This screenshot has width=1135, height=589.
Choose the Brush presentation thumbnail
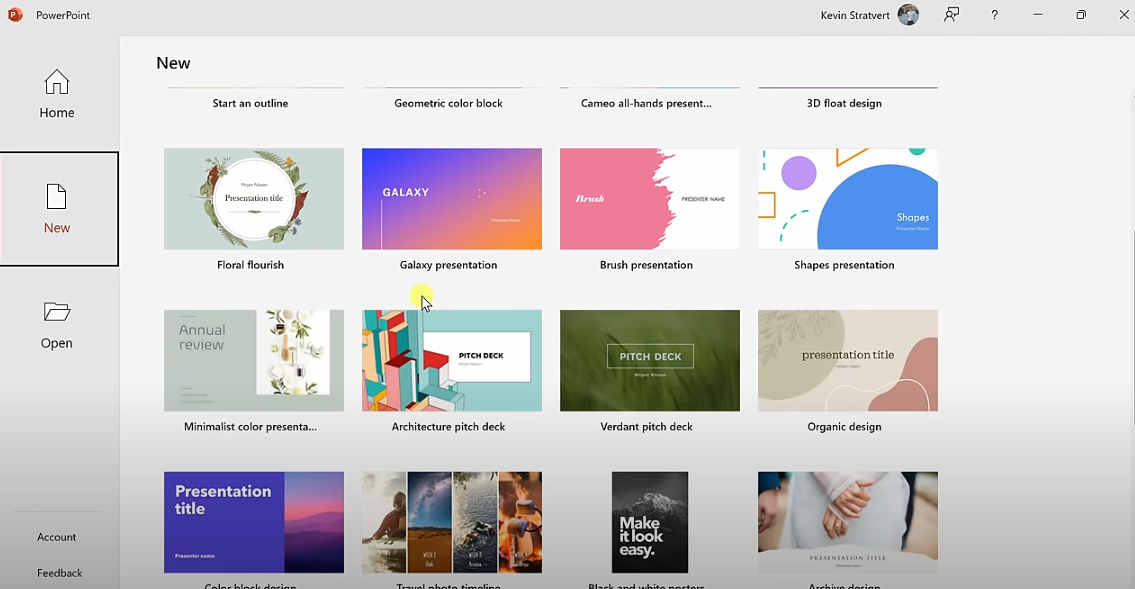pos(650,199)
